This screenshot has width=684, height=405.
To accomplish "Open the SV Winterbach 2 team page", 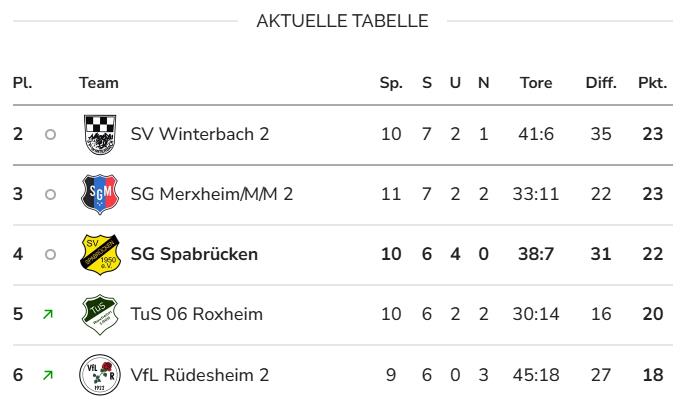I will 200,134.
